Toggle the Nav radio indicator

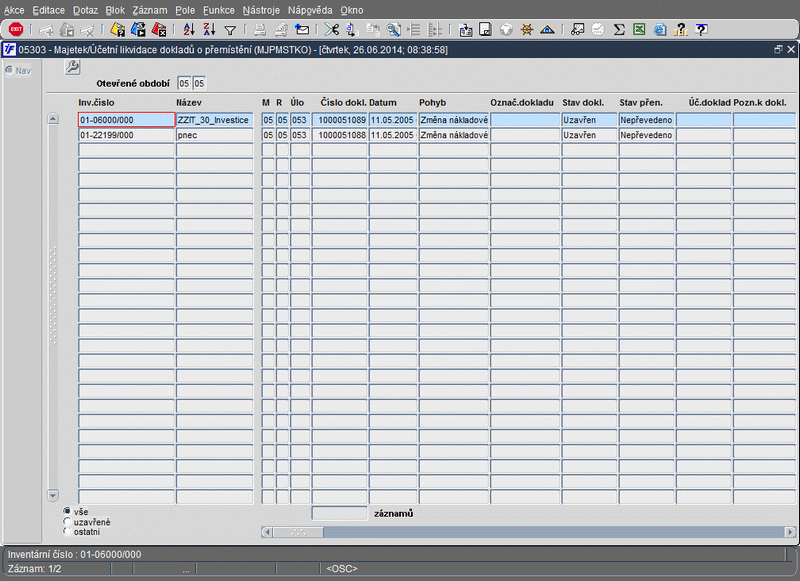coord(9,70)
